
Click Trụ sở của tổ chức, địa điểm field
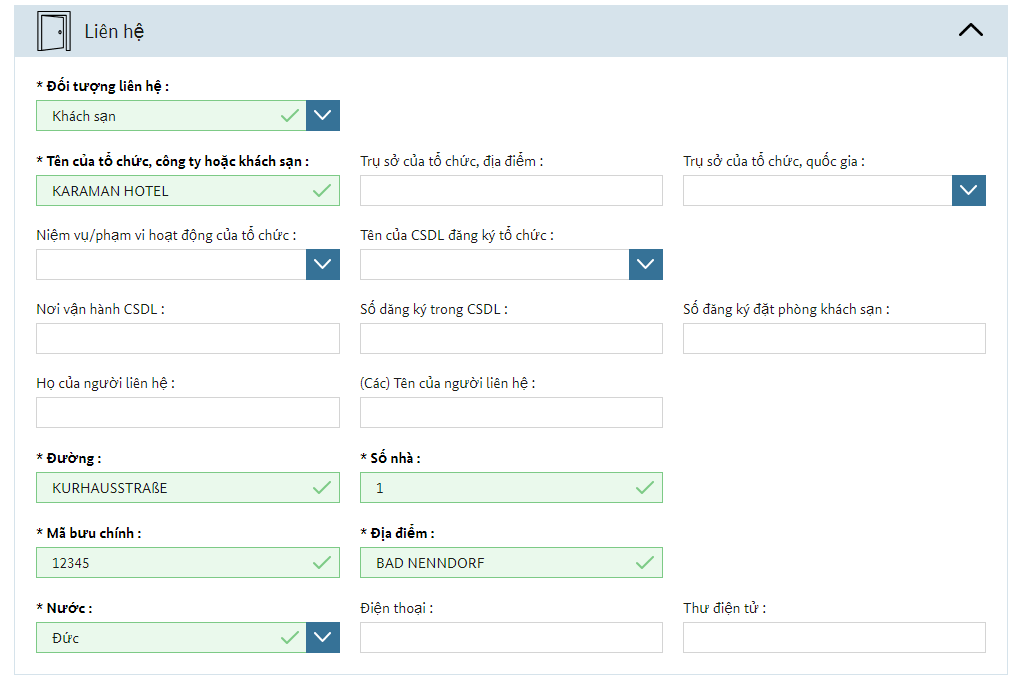[x=511, y=191]
